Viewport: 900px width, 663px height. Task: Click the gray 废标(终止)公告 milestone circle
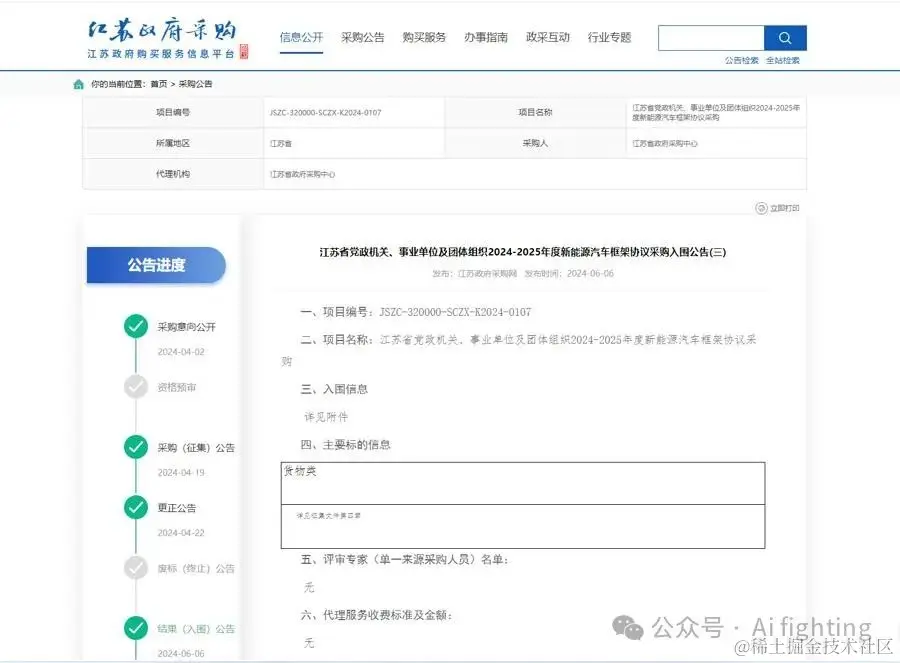pos(135,568)
